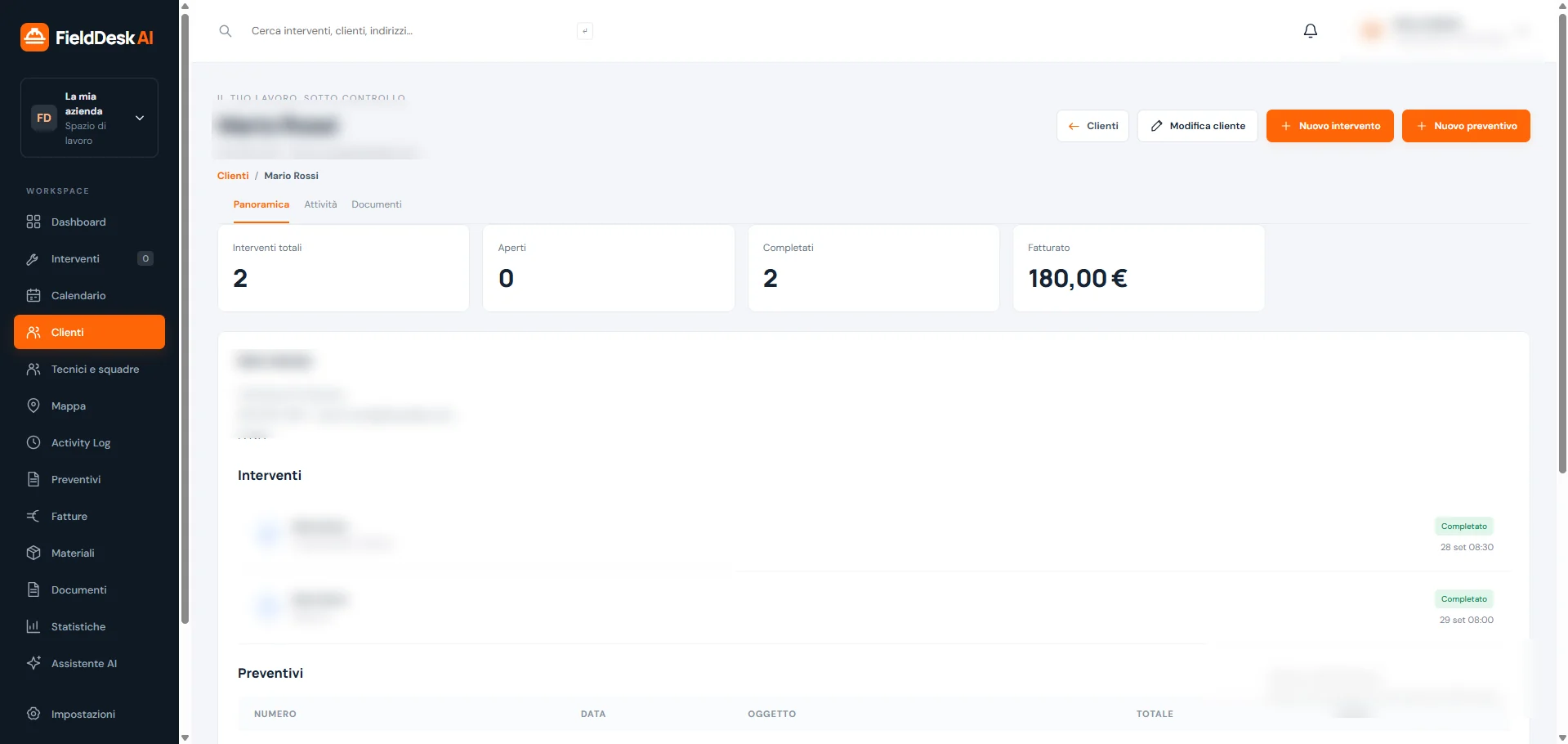This screenshot has height=744, width=1568.
Task: Open Activity Log in the sidebar
Action: [89, 442]
